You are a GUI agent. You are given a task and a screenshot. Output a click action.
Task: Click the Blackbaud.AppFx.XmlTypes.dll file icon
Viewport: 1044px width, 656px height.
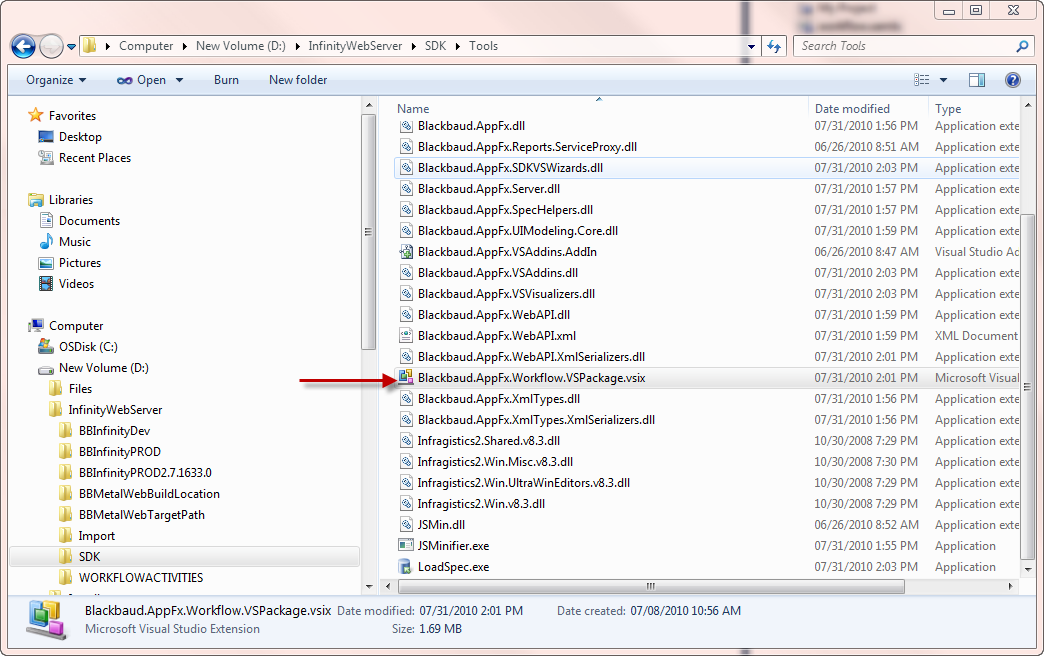pos(405,399)
